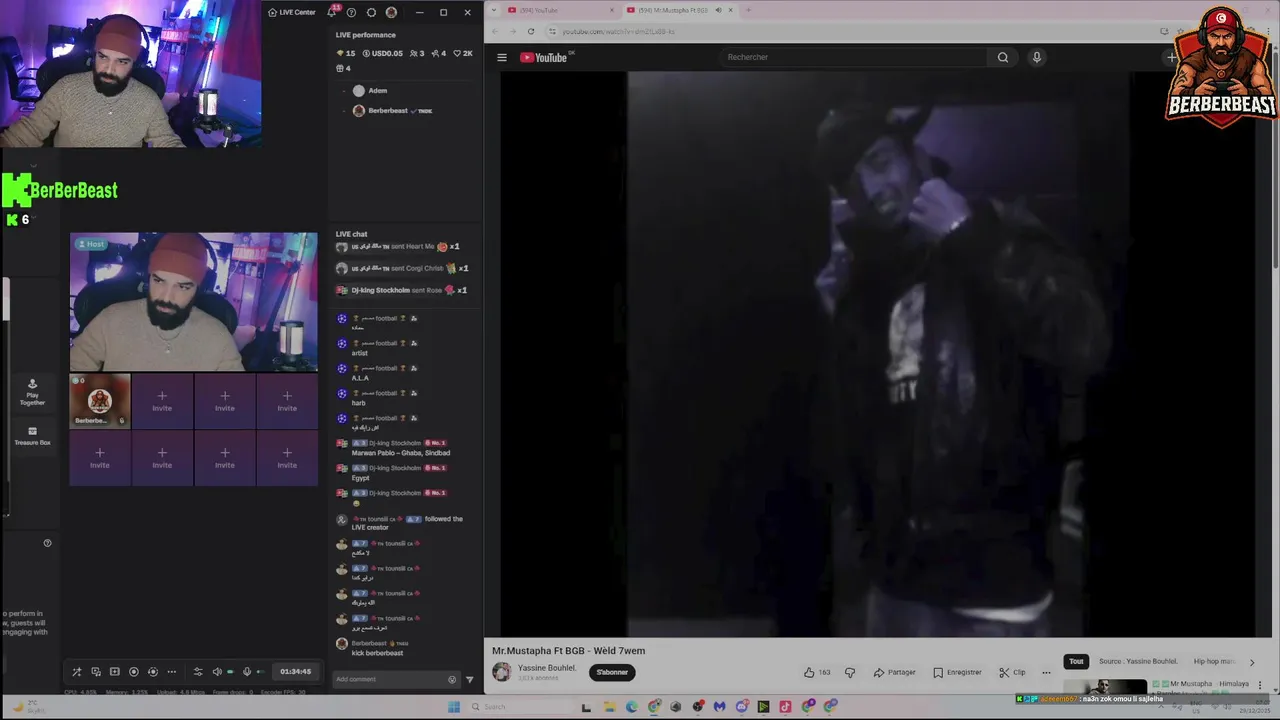Select the Host video preview
Image resolution: width=1280 pixels, height=720 pixels.
tap(194, 302)
